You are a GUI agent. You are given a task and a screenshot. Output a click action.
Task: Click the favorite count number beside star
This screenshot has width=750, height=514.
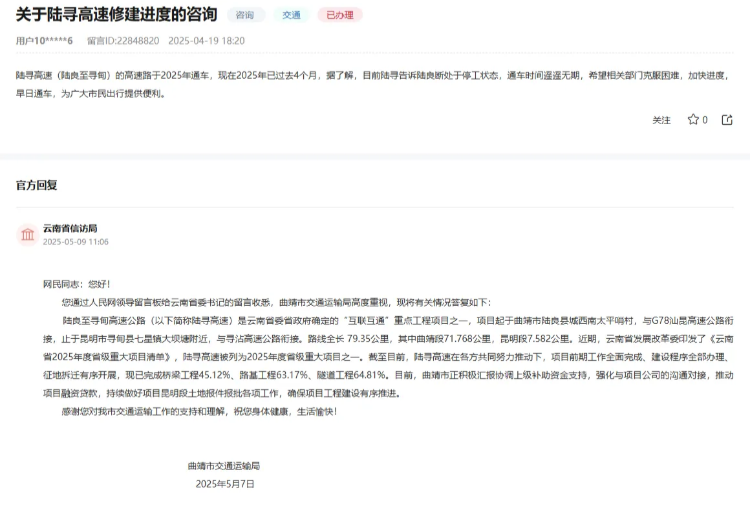tap(705, 120)
